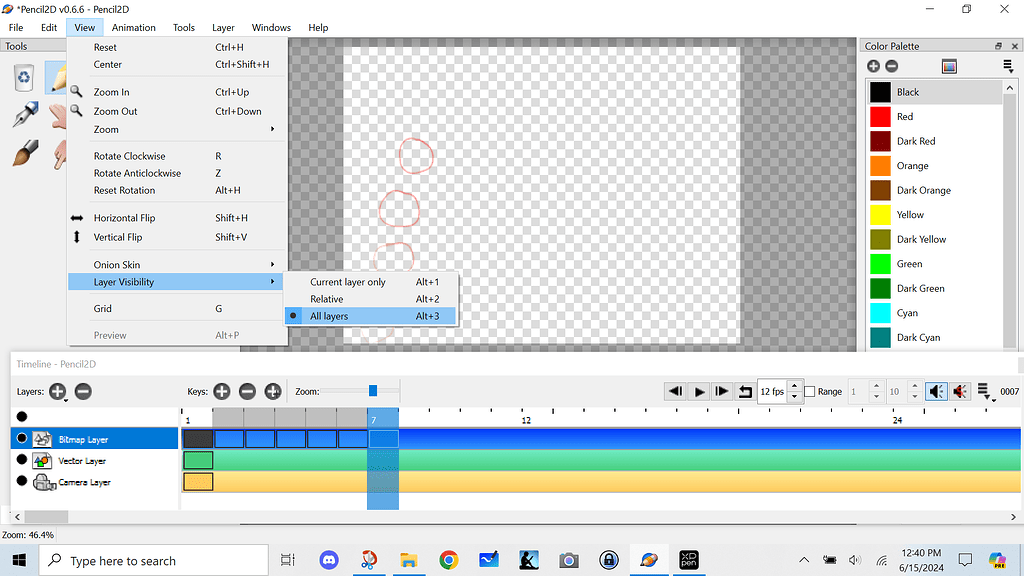Viewport: 1024px width, 576px height.
Task: Toggle loop playback
Action: pyautogui.click(x=744, y=391)
